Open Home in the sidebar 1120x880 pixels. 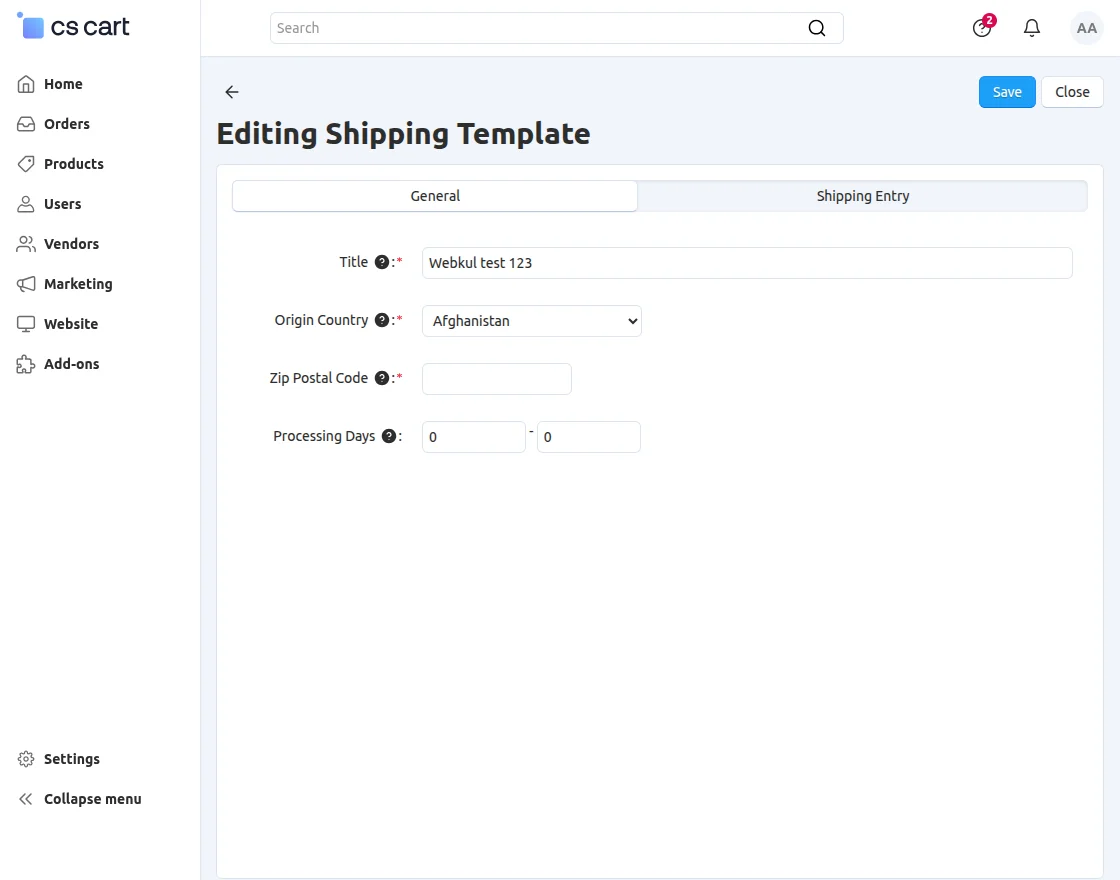tap(63, 84)
